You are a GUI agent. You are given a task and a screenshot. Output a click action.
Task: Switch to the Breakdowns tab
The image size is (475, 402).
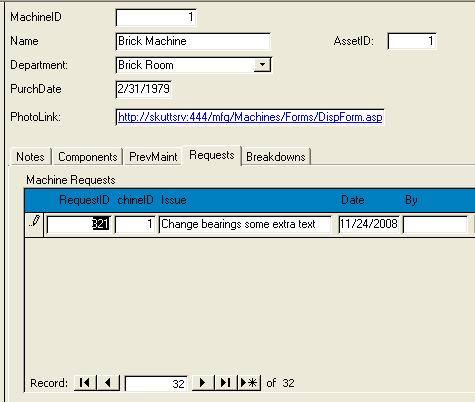(276, 157)
